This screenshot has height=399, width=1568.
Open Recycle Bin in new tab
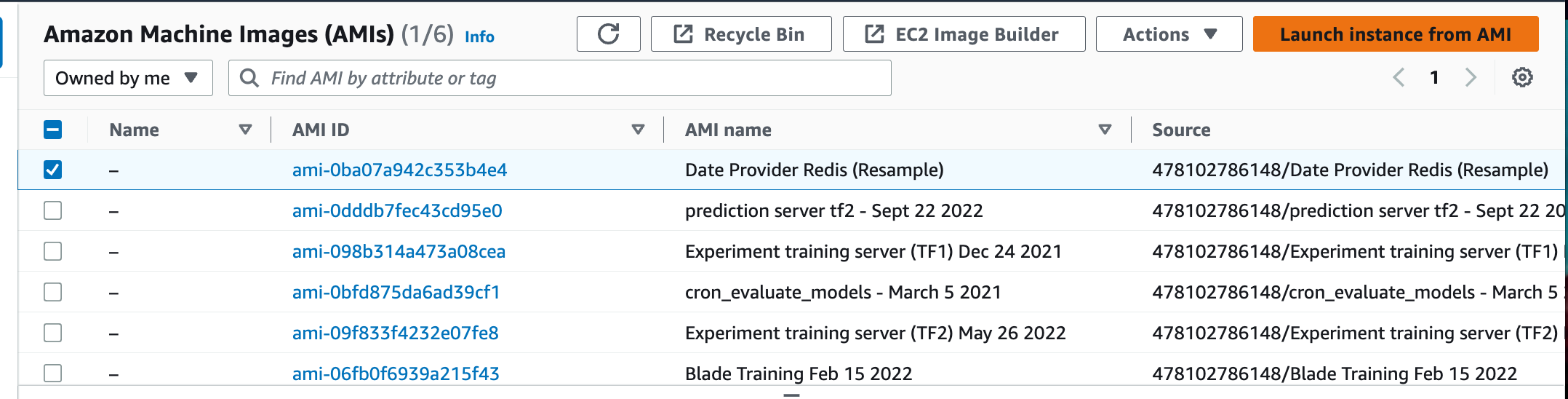pyautogui.click(x=740, y=34)
